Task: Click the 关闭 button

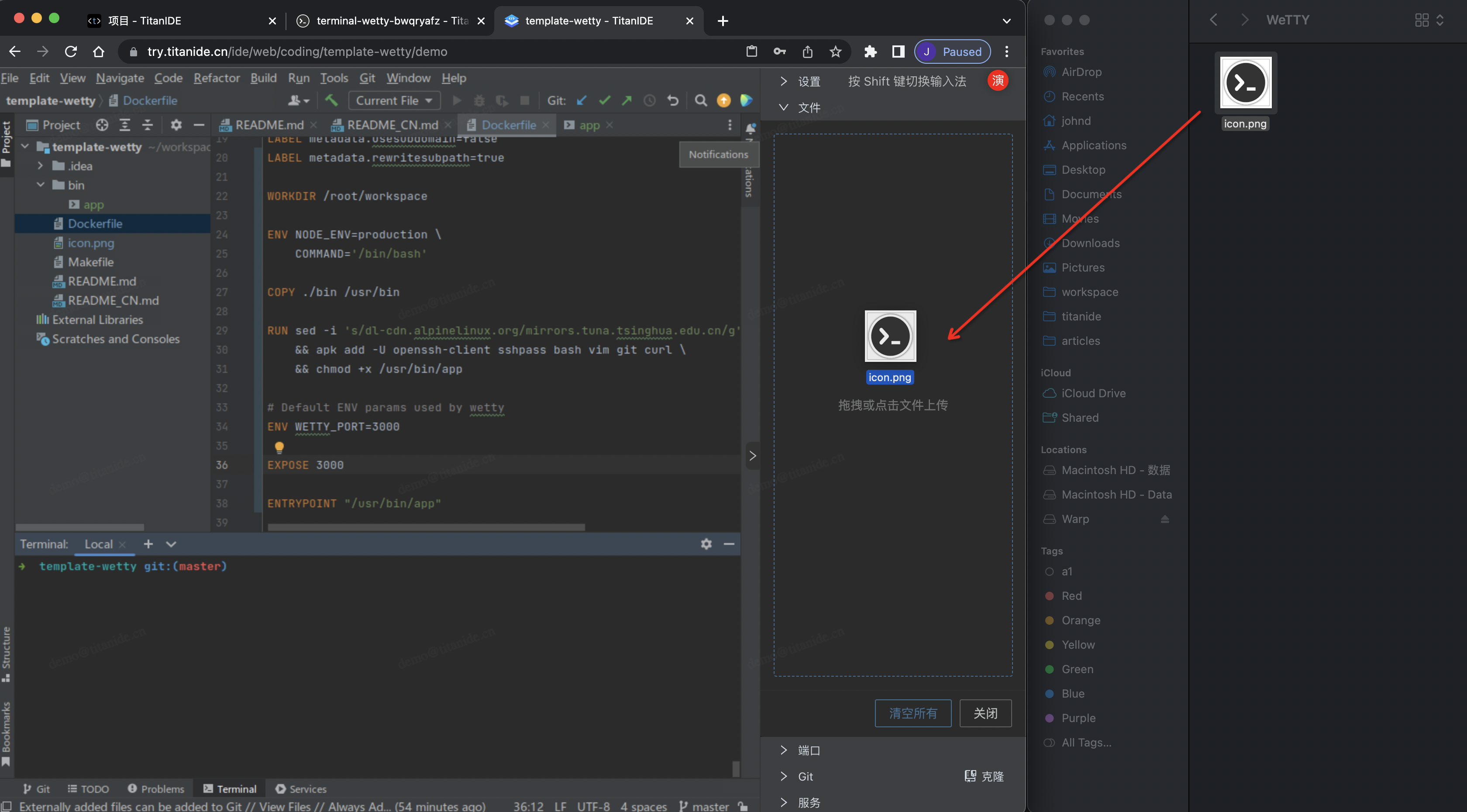Action: [985, 713]
